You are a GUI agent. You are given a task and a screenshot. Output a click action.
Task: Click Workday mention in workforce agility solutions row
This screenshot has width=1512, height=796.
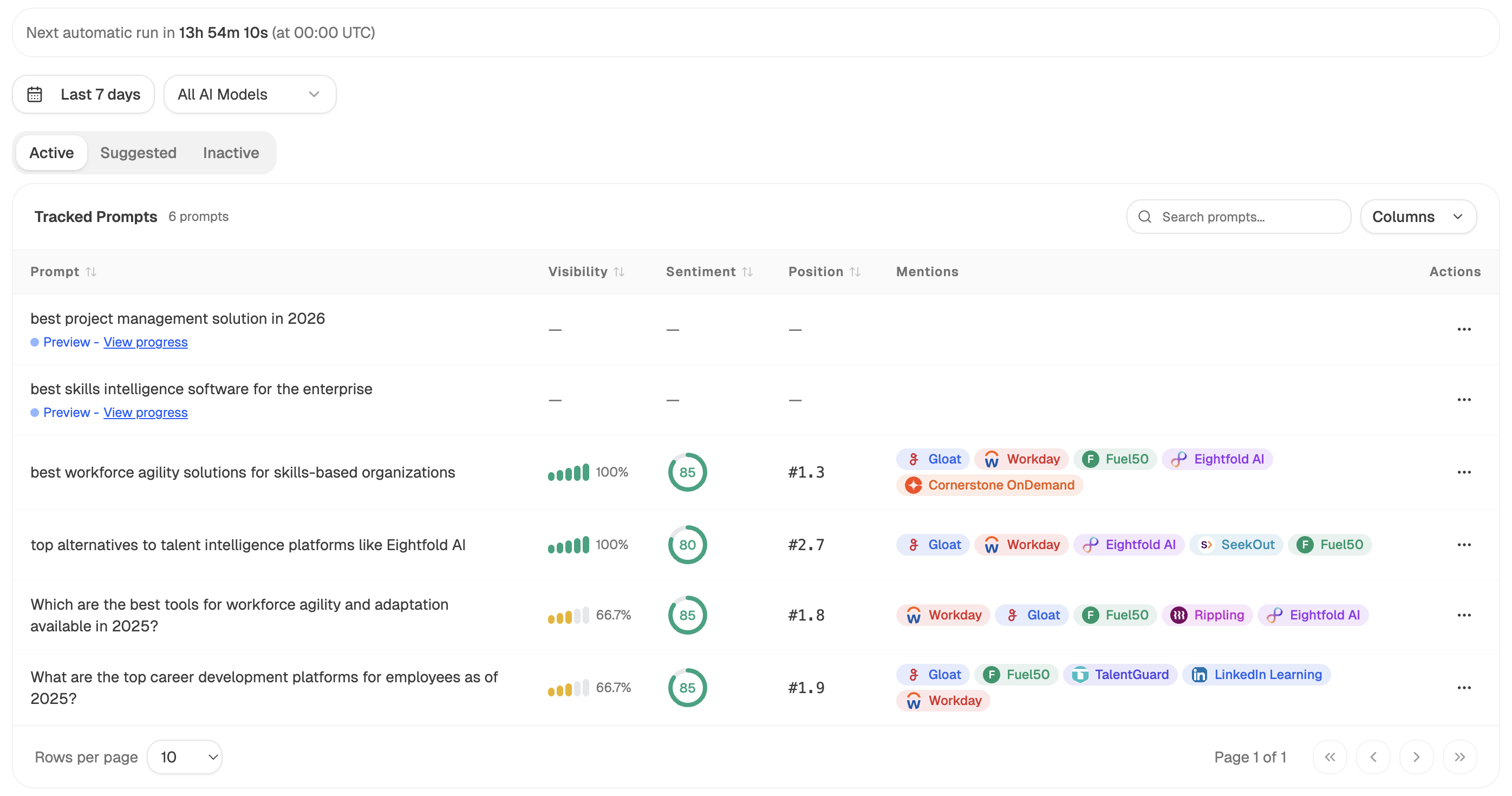coord(1021,459)
